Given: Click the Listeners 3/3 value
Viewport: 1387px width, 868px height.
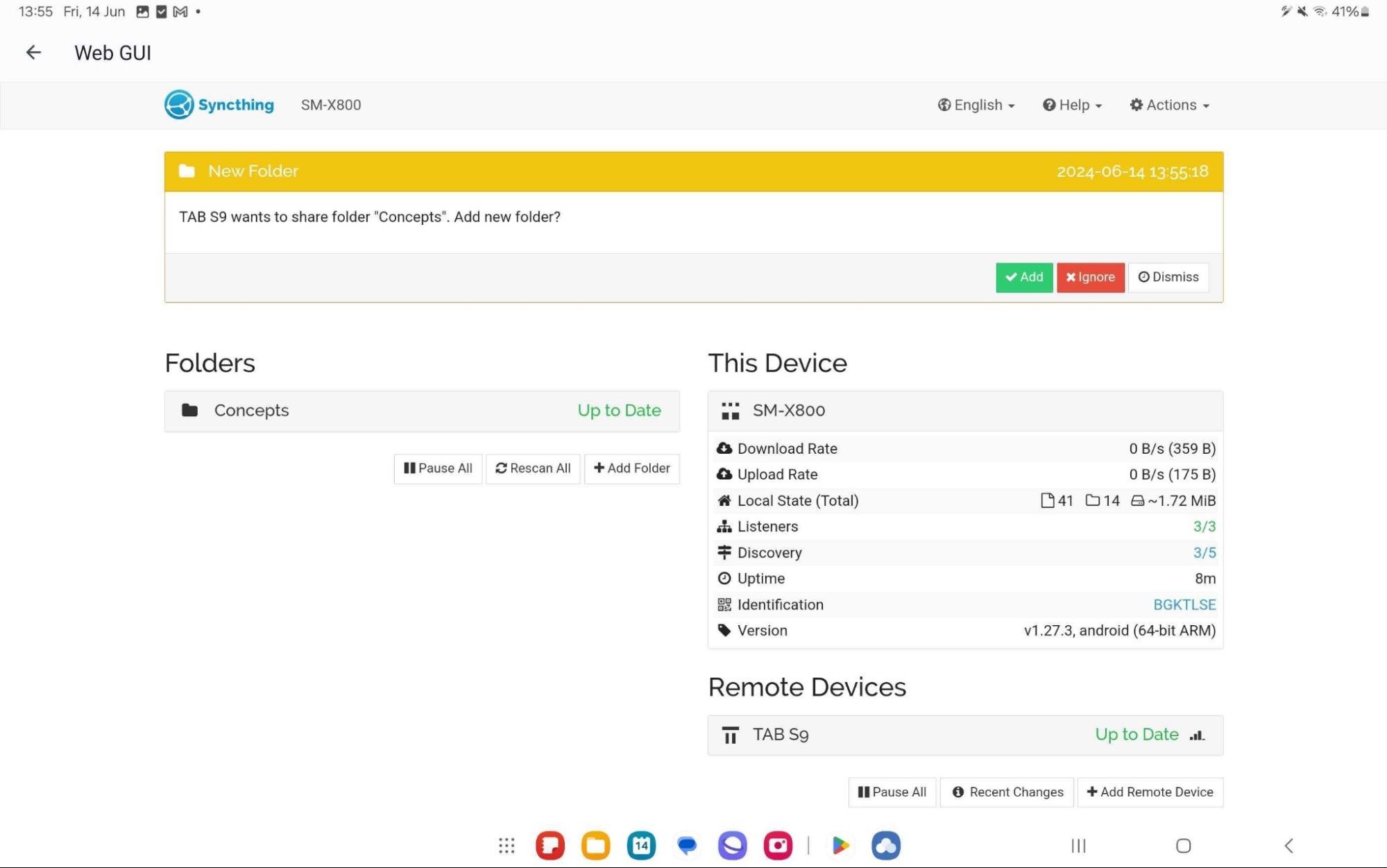Looking at the screenshot, I should click(1204, 527).
